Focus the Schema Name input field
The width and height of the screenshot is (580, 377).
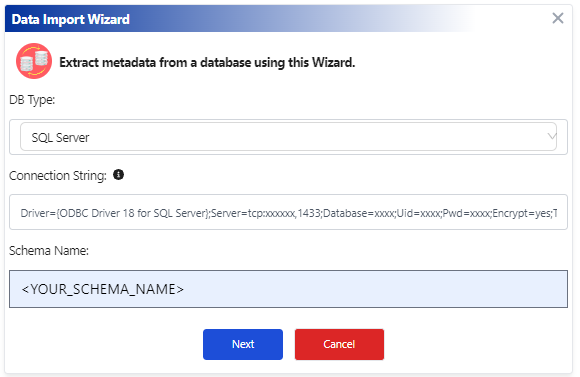coord(288,289)
